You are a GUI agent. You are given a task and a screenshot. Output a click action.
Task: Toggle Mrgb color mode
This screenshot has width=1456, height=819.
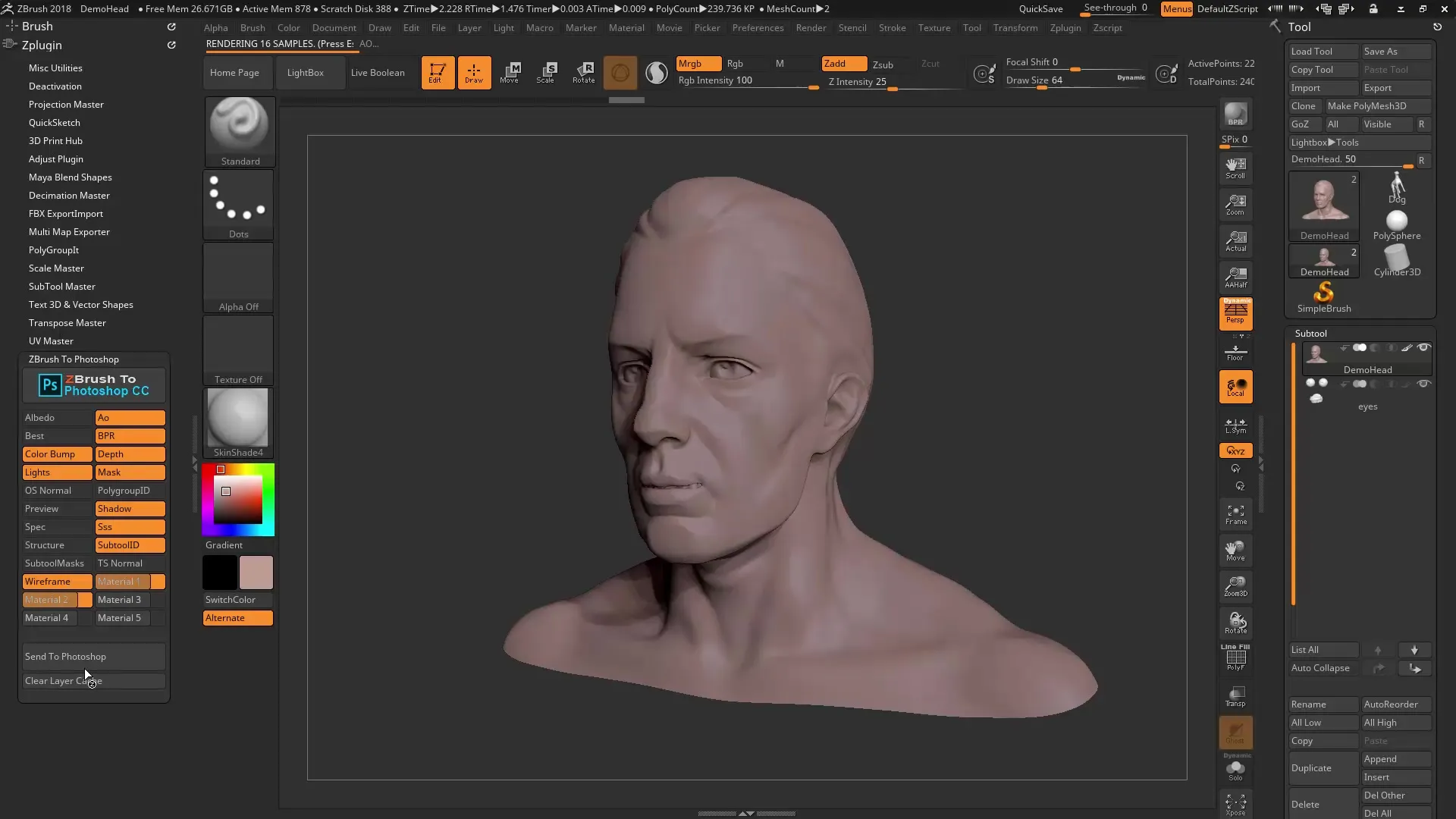[x=698, y=64]
